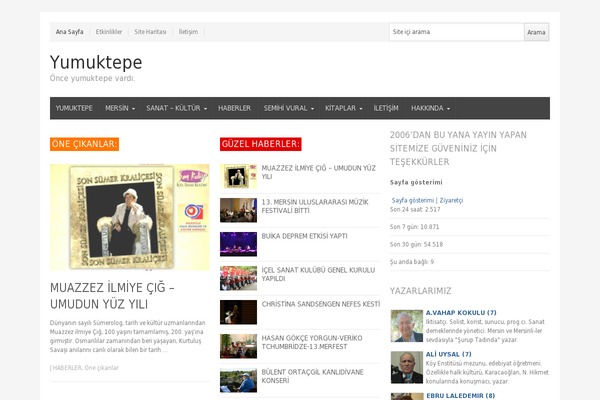Click 'Son 24 saat: 2.517' stat
The height and width of the screenshot is (400, 600).
[x=415, y=209]
